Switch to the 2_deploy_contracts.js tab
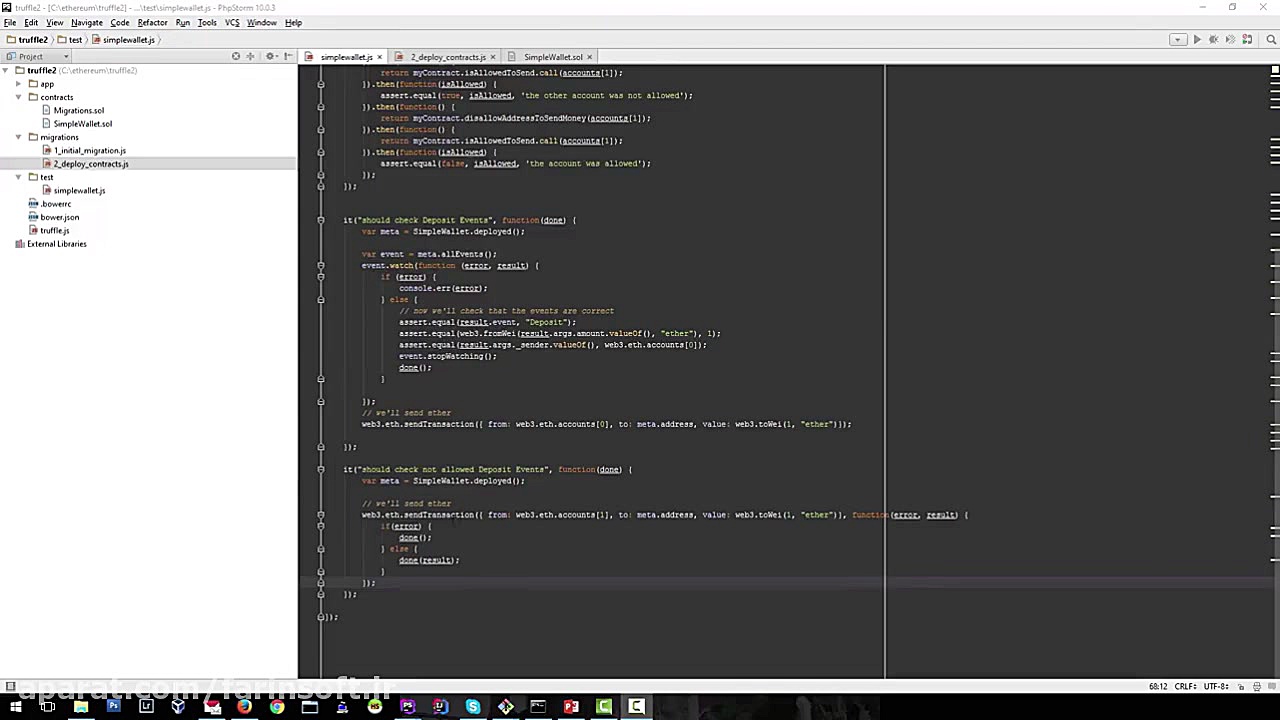The width and height of the screenshot is (1280, 720). coord(447,57)
